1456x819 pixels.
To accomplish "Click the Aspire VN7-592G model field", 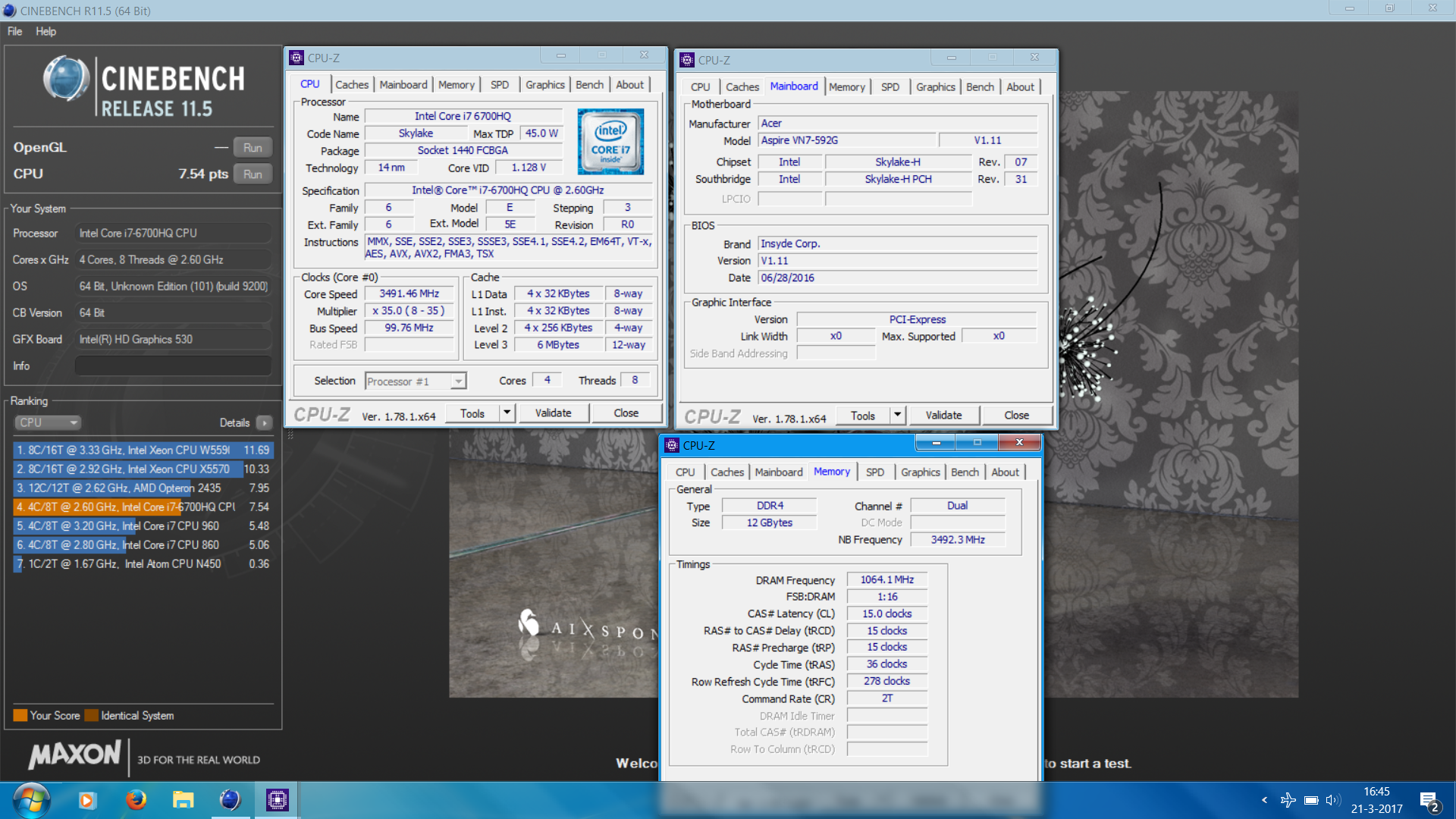I will point(846,140).
